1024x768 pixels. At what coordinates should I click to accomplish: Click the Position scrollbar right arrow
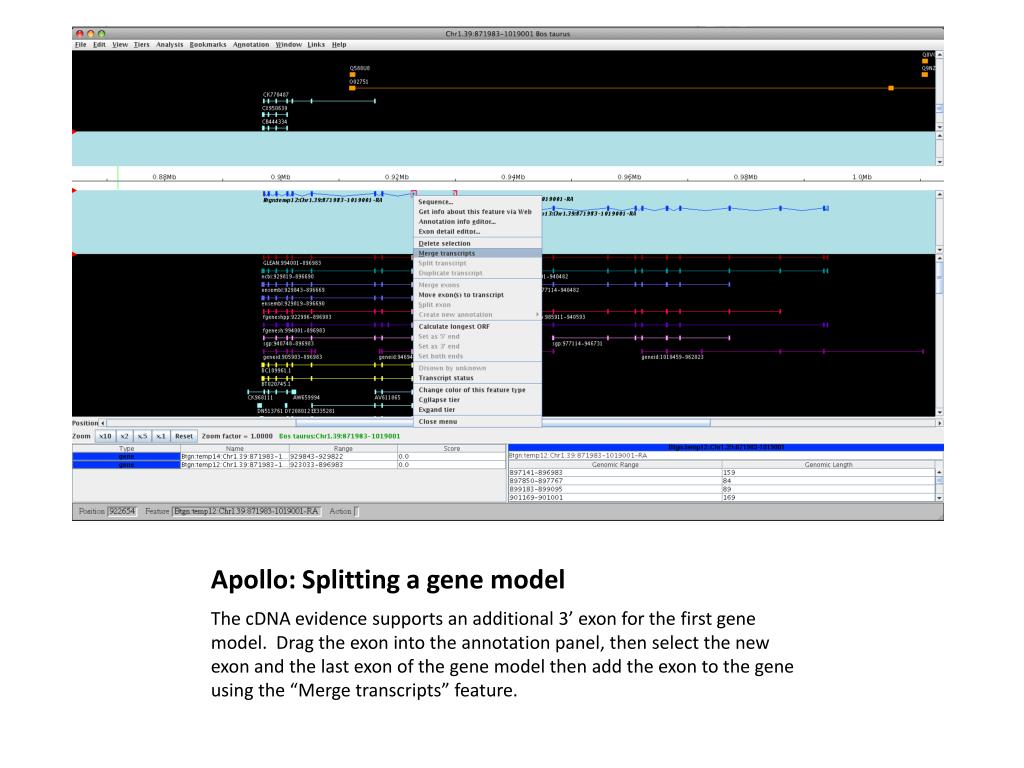click(x=940, y=423)
